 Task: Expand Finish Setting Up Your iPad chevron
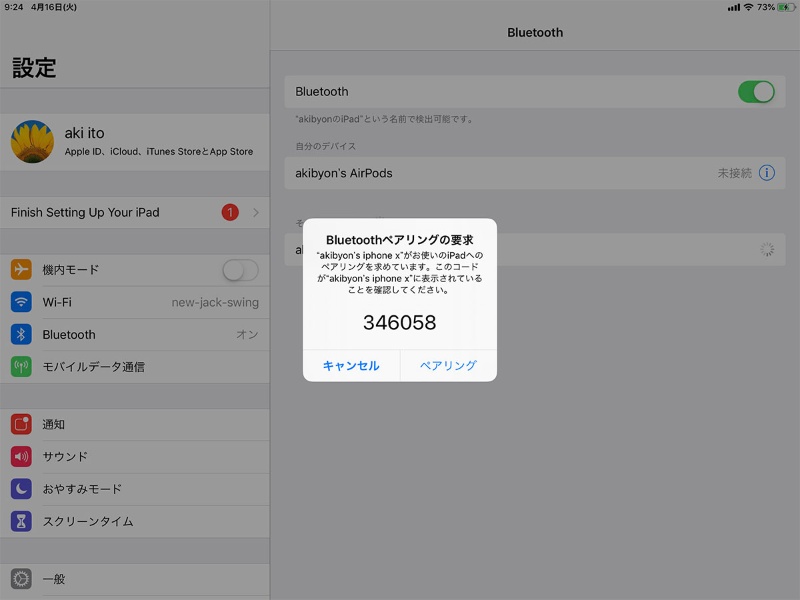pyautogui.click(x=256, y=212)
